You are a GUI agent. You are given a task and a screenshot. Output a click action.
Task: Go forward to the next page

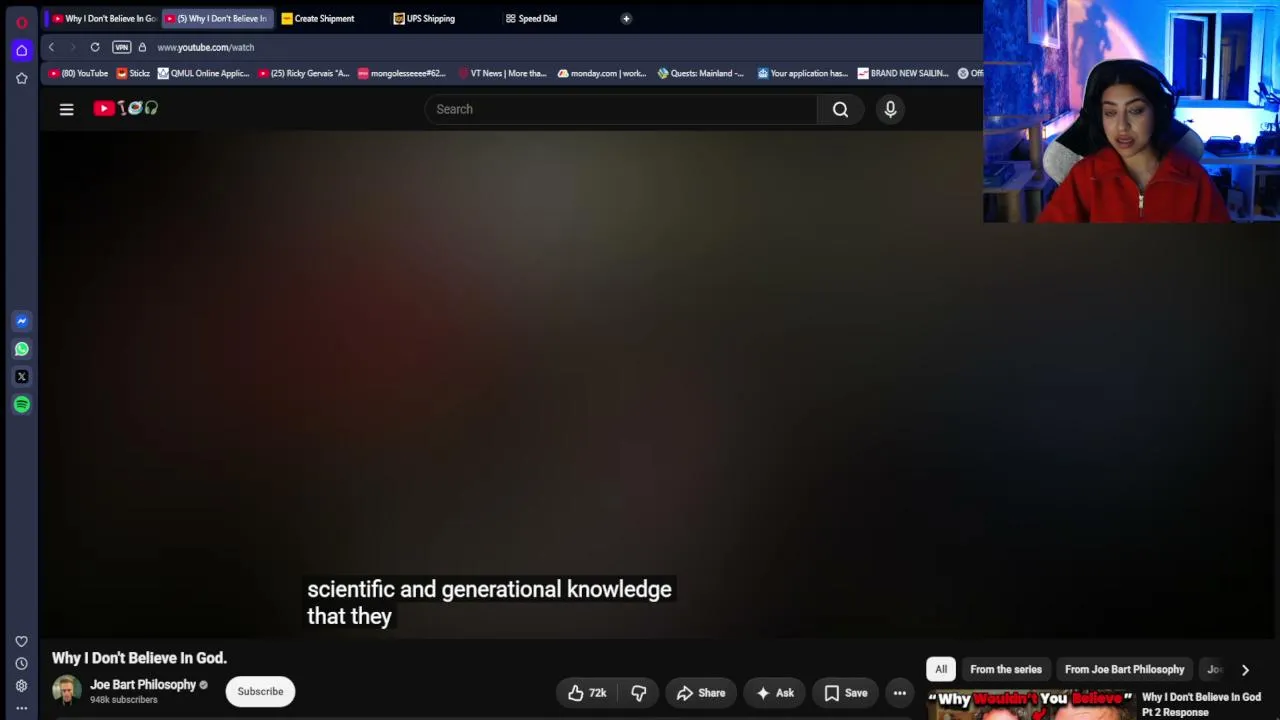click(72, 47)
